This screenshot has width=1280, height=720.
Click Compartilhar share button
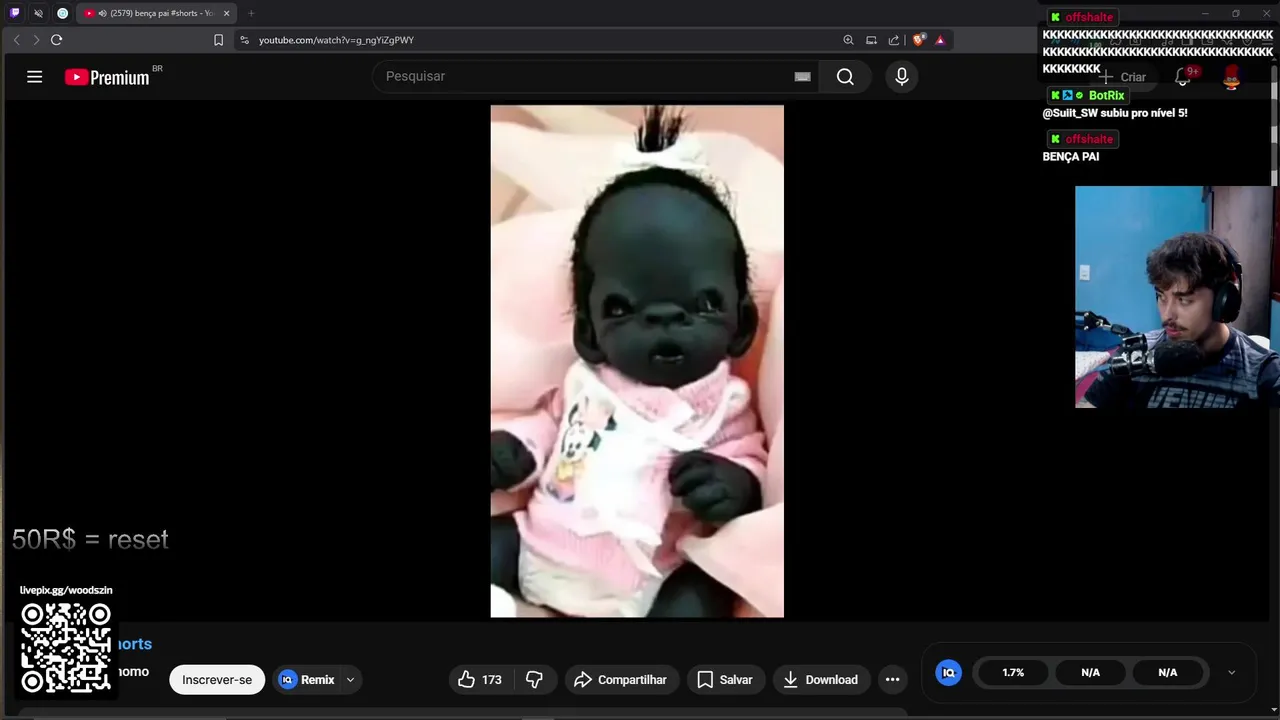pos(621,680)
